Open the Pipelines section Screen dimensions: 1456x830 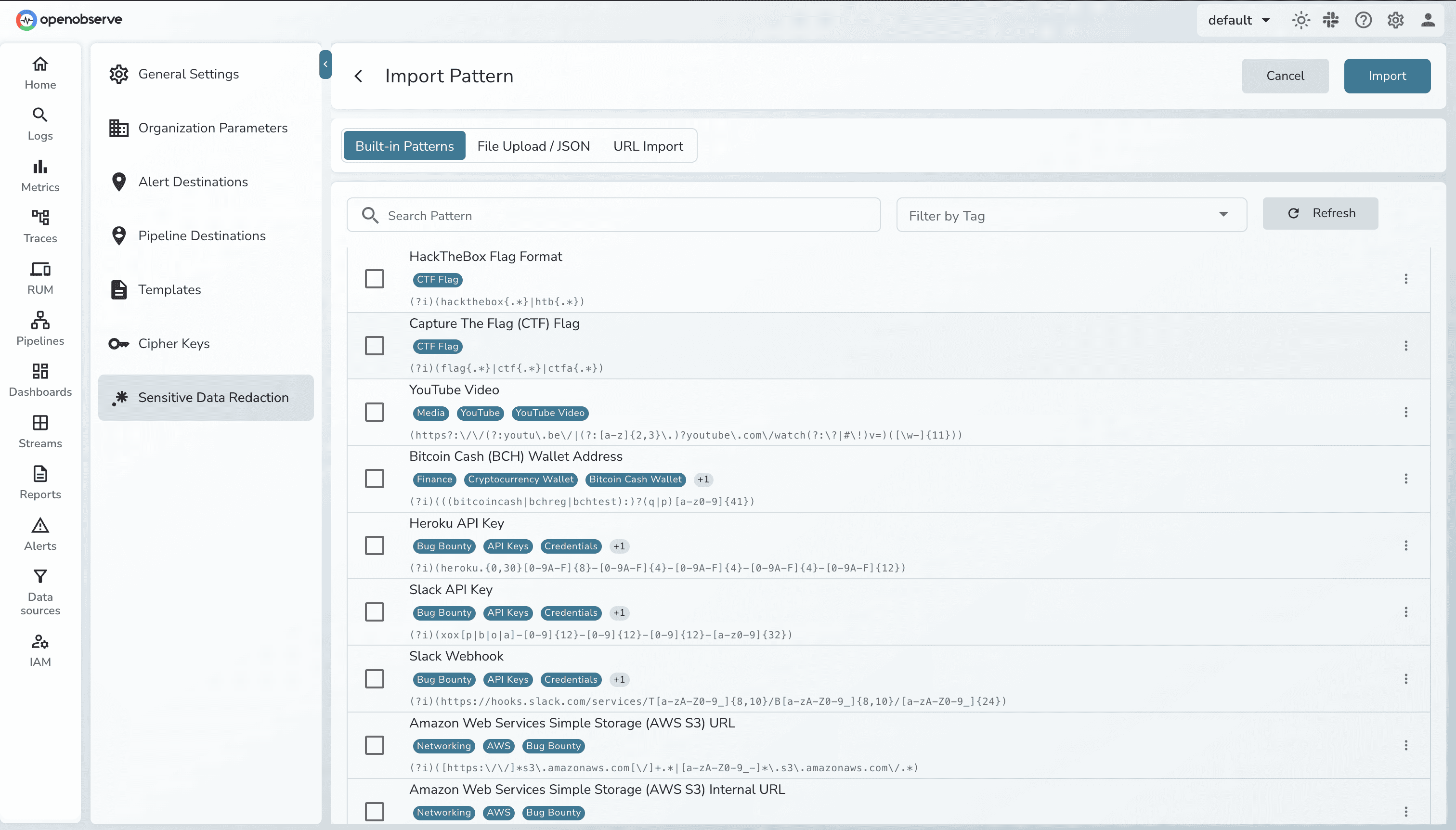point(39,328)
